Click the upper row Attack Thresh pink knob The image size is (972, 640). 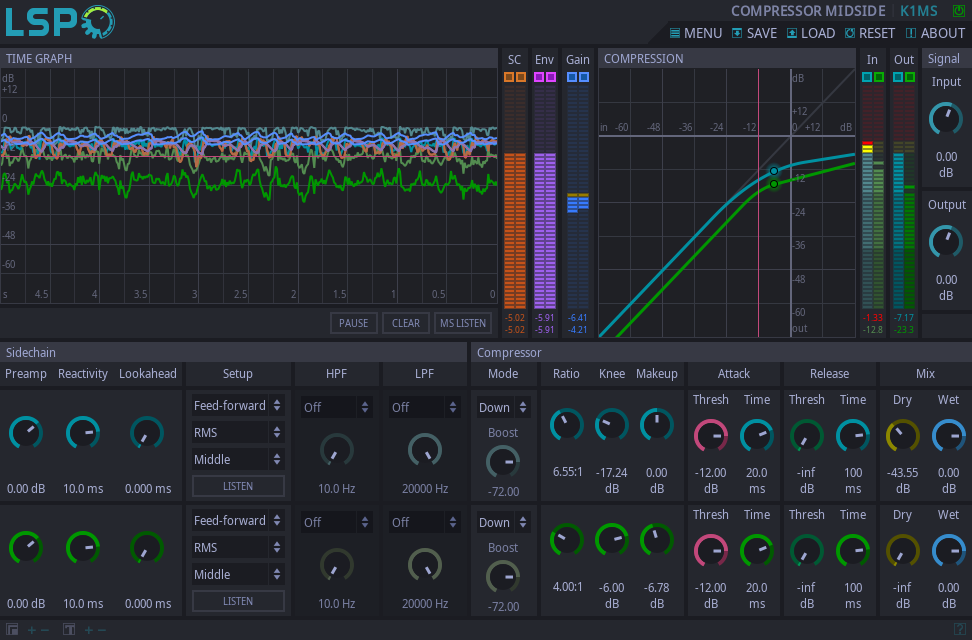[710, 436]
